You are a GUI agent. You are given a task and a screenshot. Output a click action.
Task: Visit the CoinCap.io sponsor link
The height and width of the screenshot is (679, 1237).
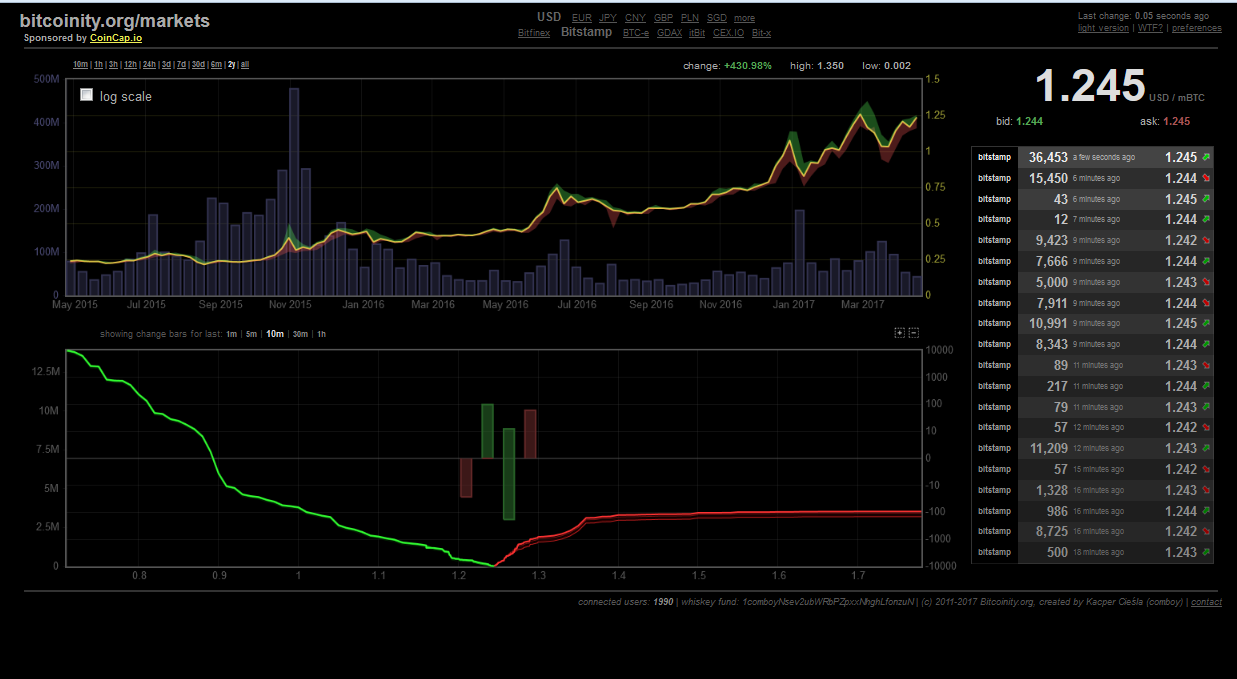[x=115, y=38]
